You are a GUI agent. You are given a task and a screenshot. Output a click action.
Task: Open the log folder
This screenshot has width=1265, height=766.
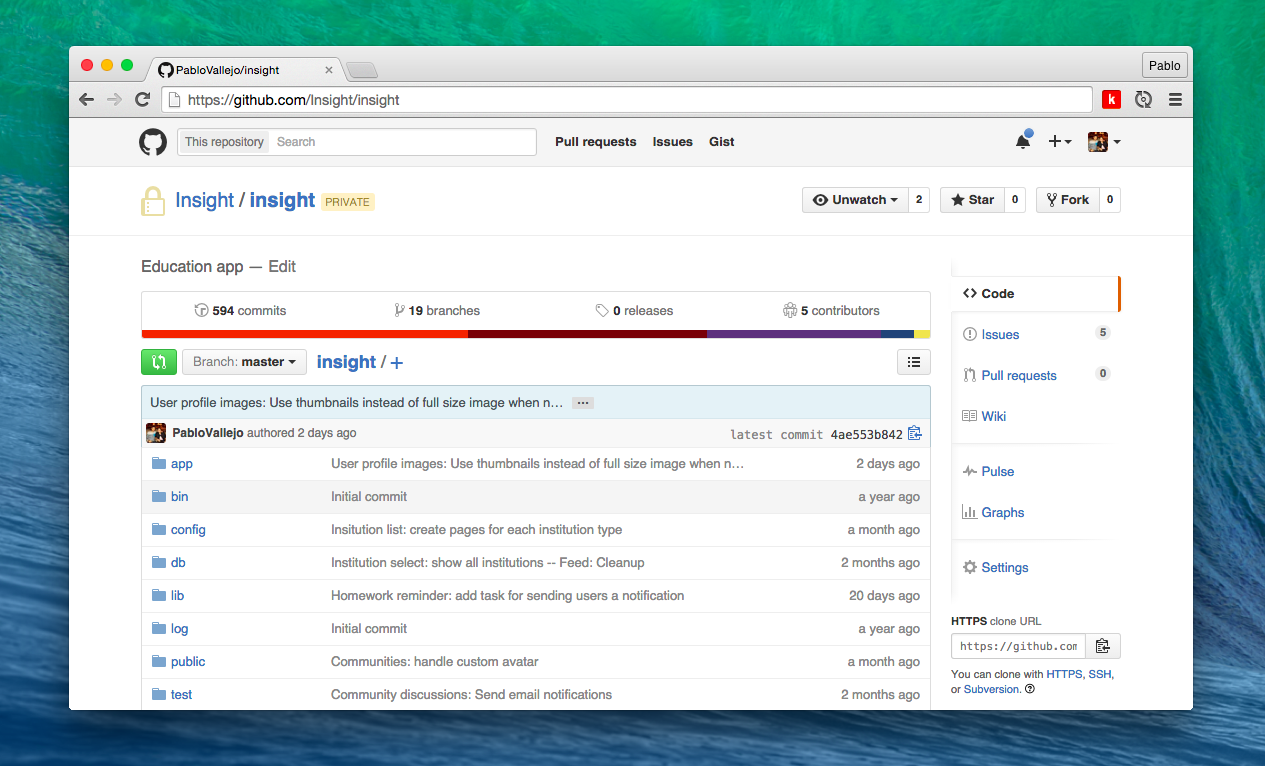point(179,629)
